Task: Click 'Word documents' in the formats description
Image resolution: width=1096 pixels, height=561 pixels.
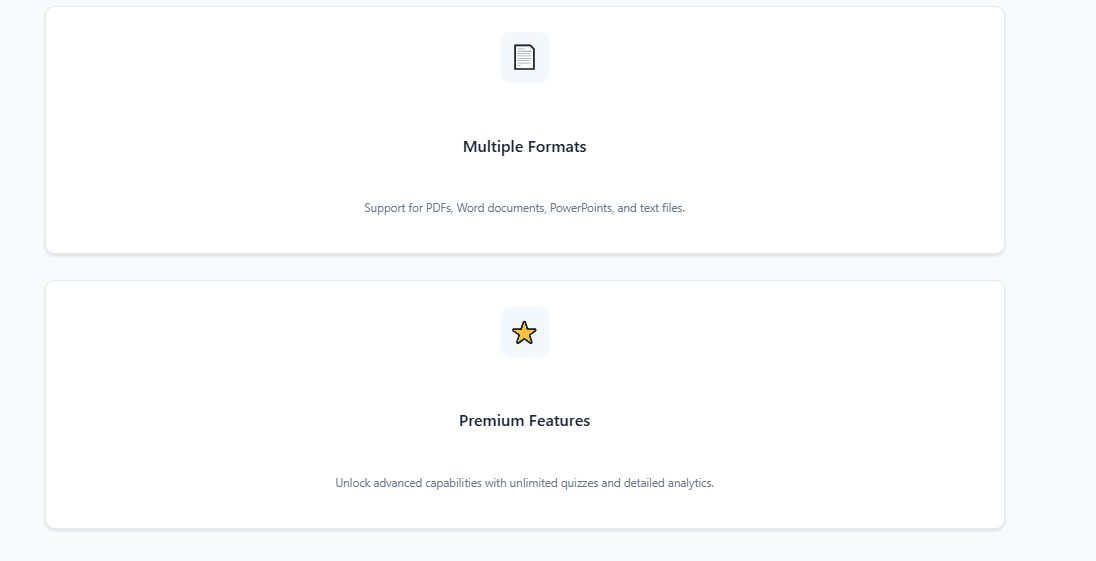Action: click(500, 208)
